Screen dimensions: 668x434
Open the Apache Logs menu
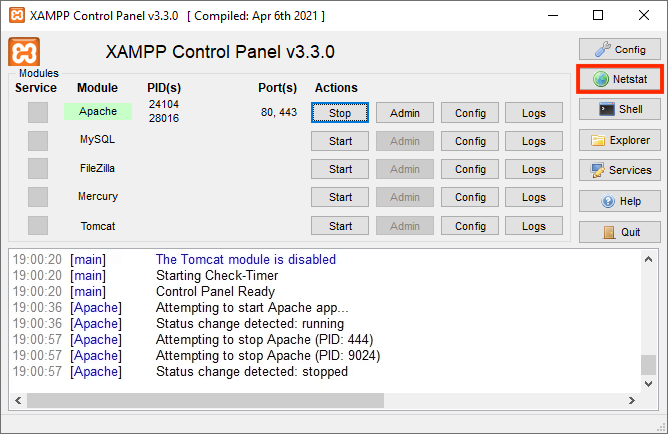(534, 113)
